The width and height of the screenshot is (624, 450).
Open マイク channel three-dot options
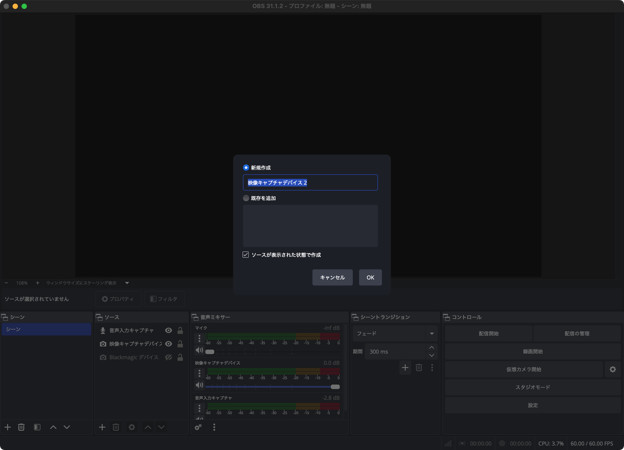point(199,339)
